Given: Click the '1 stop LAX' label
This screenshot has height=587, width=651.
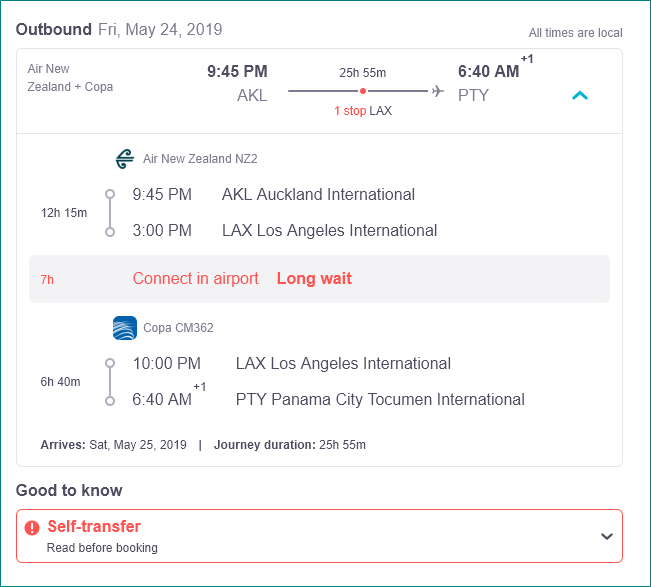Looking at the screenshot, I should 363,111.
